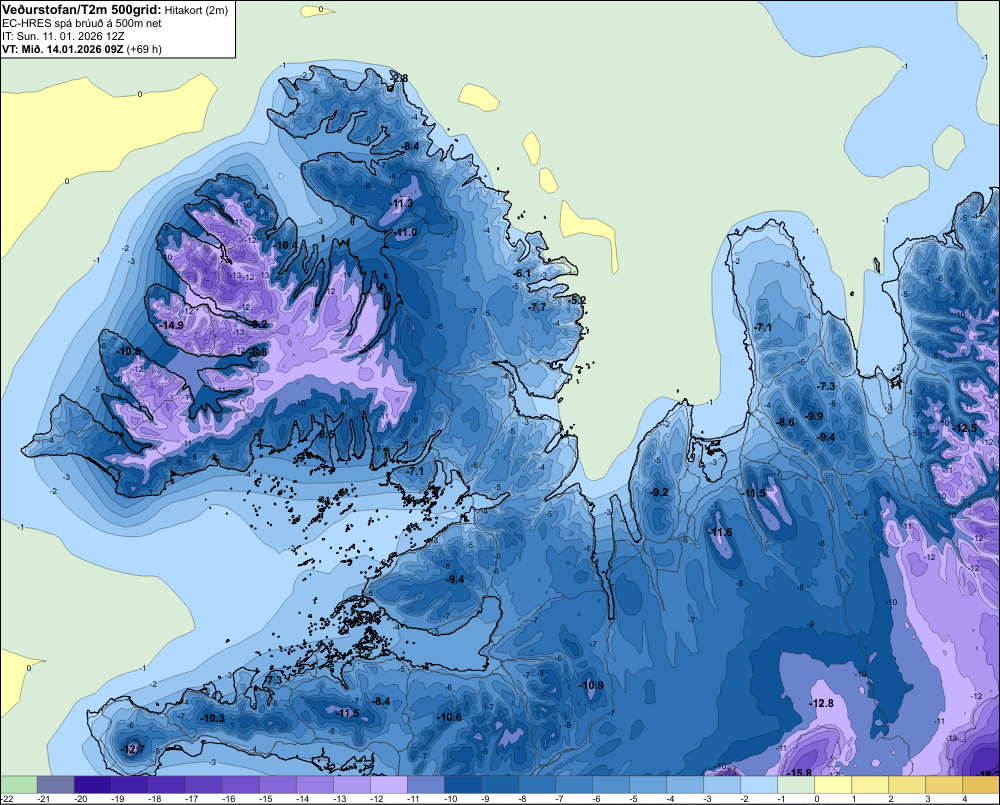Click the 'EC-HRES spá brúuð á 500m net' line
This screenshot has width=1000, height=805.
click(82, 24)
